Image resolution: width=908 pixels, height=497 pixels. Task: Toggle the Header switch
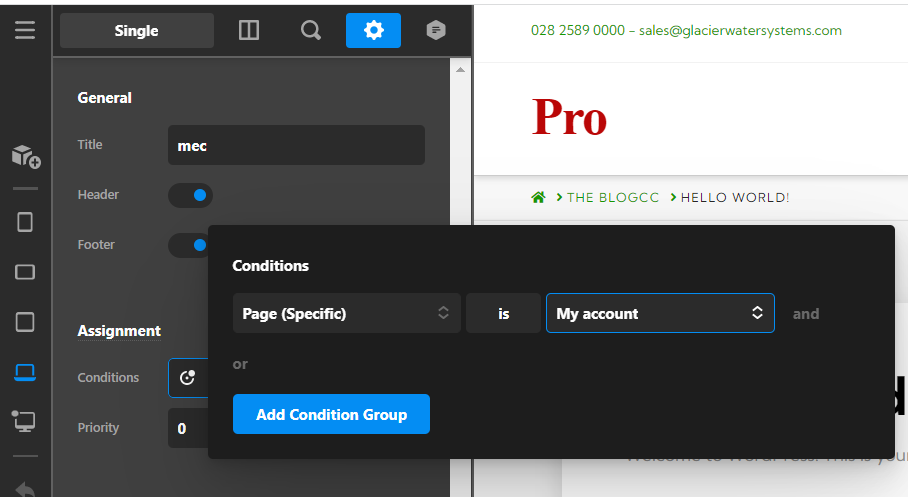pyautogui.click(x=190, y=195)
